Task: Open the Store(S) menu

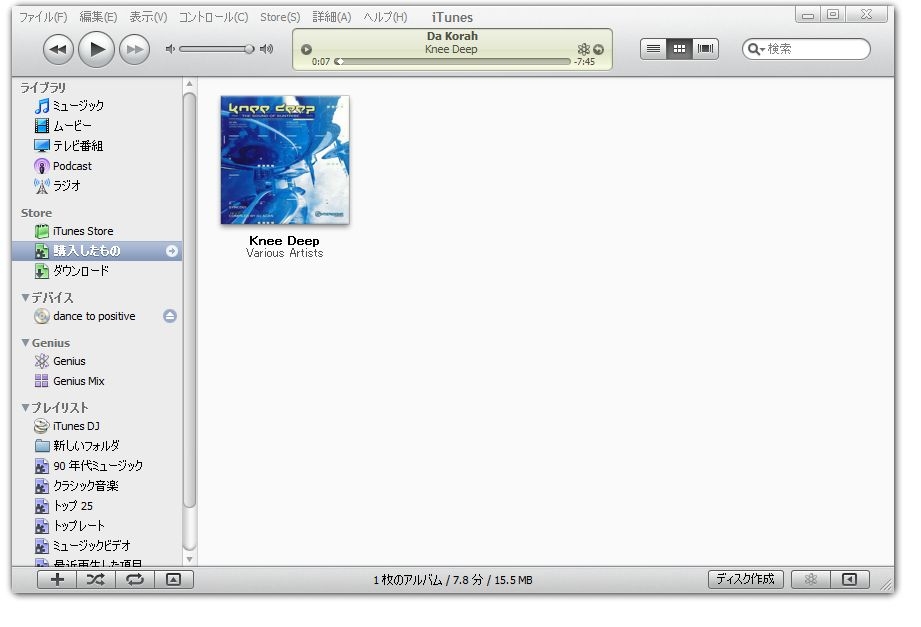Action: tap(280, 17)
